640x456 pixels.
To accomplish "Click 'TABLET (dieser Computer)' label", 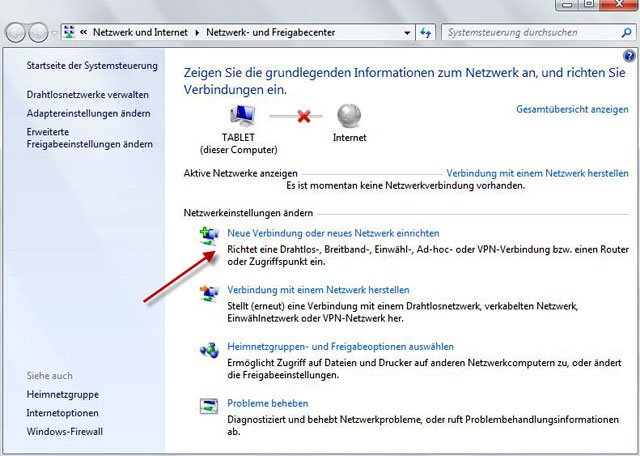I will click(238, 144).
